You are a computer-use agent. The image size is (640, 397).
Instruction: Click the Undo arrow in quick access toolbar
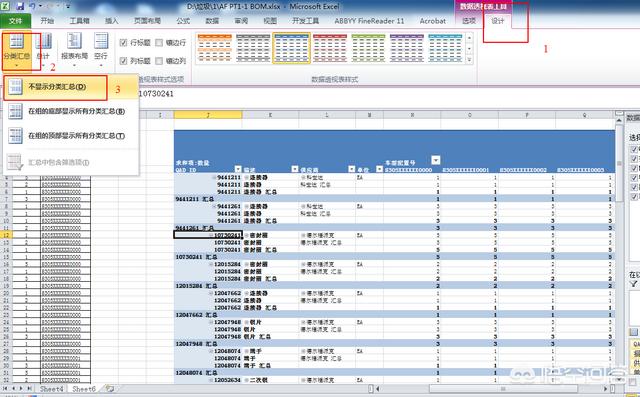[x=33, y=6]
